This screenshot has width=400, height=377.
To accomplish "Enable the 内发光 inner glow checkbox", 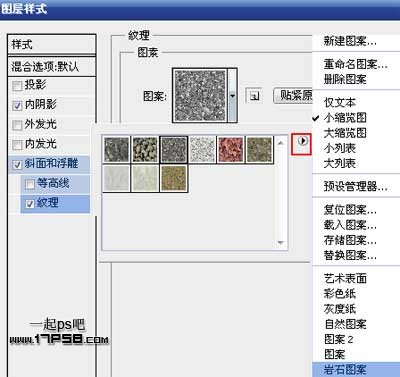I will (17, 145).
